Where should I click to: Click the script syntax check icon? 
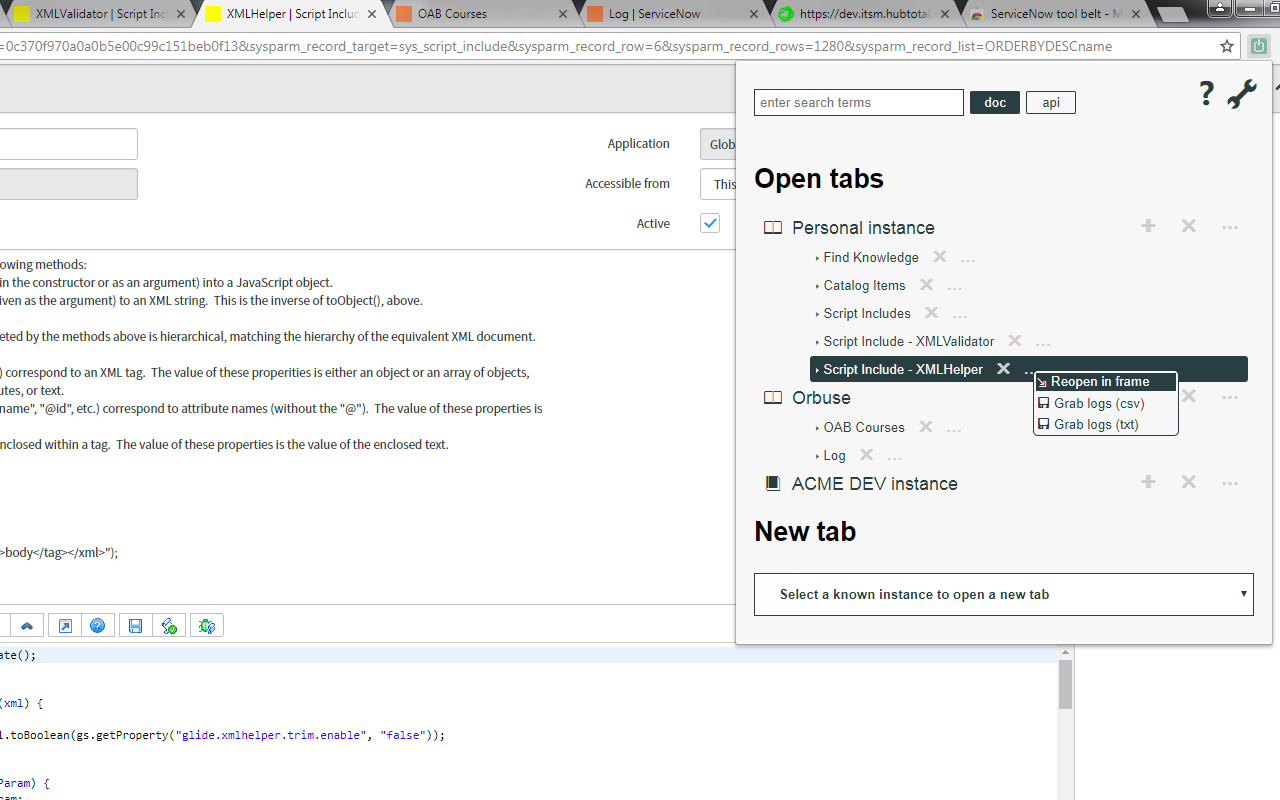click(168, 626)
